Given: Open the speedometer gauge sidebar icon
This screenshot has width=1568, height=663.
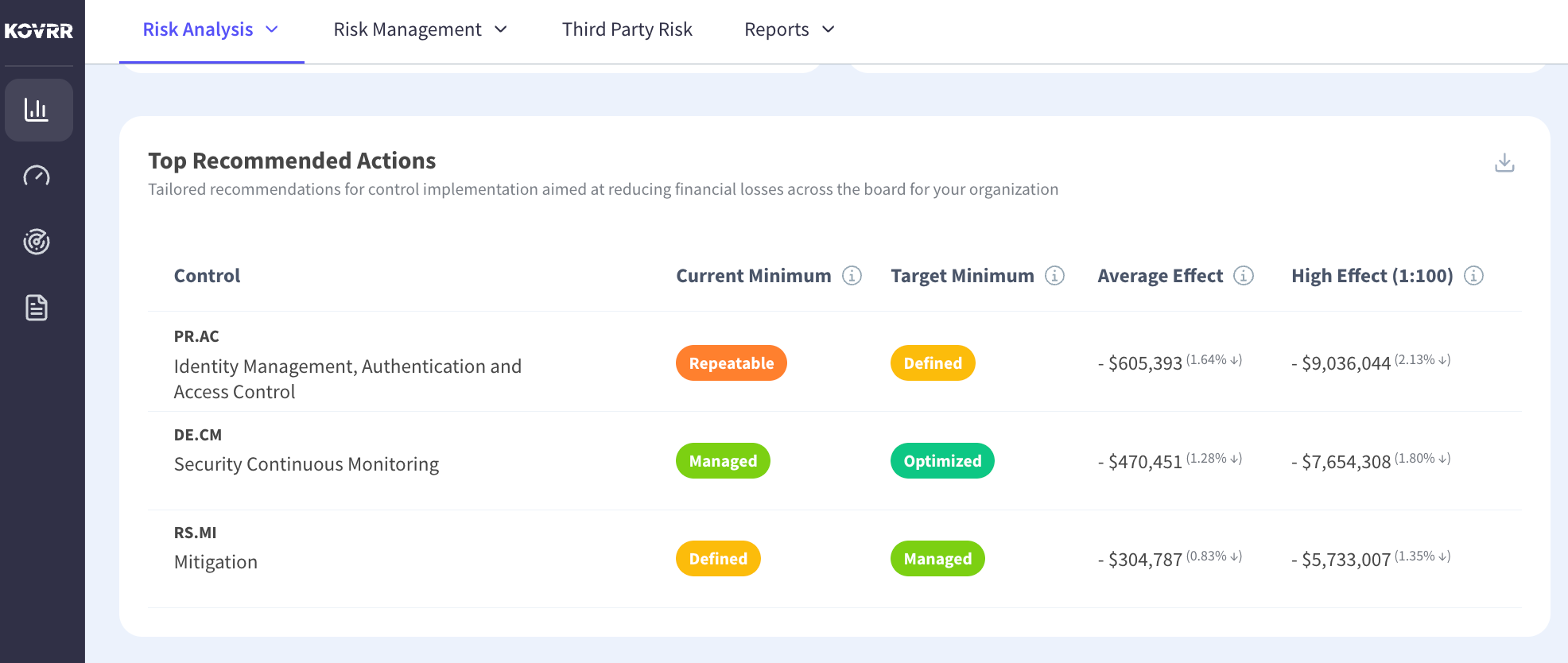Looking at the screenshot, I should (x=37, y=176).
